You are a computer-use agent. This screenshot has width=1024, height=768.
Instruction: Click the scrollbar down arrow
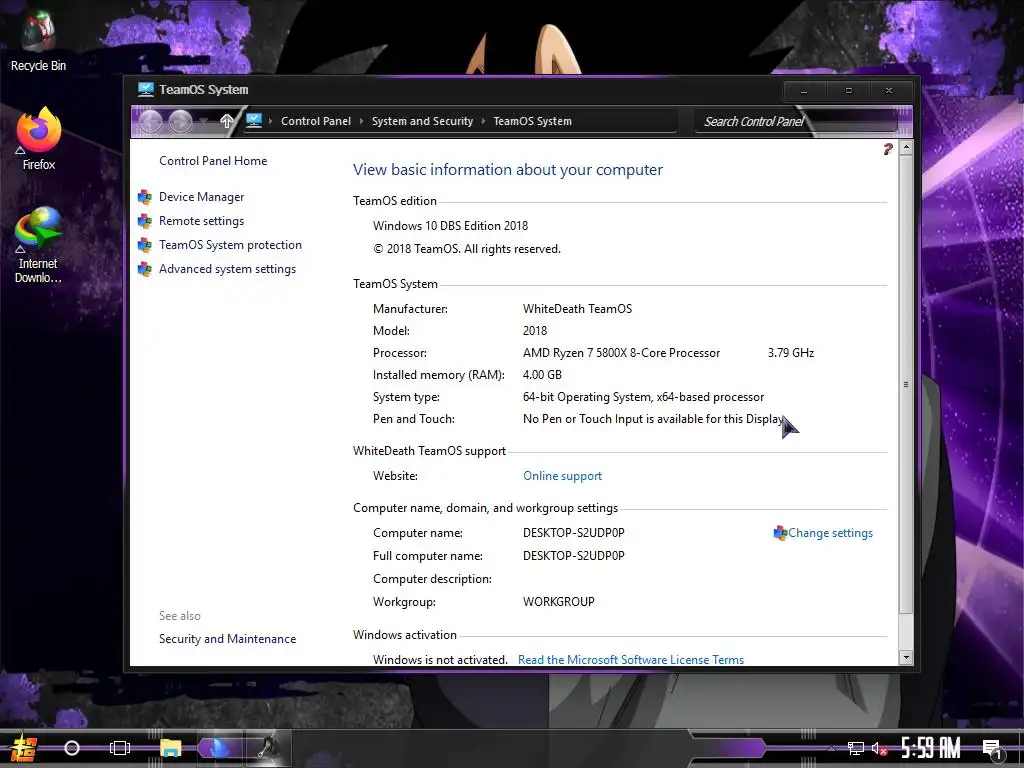point(906,657)
